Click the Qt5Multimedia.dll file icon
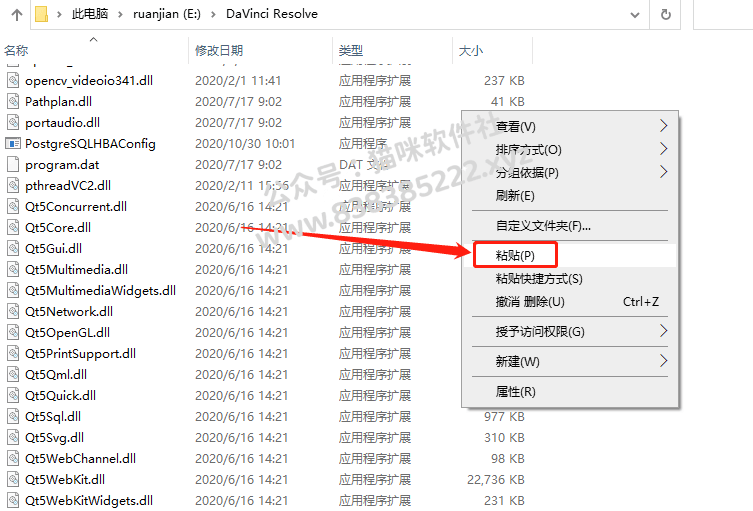 (x=13, y=269)
